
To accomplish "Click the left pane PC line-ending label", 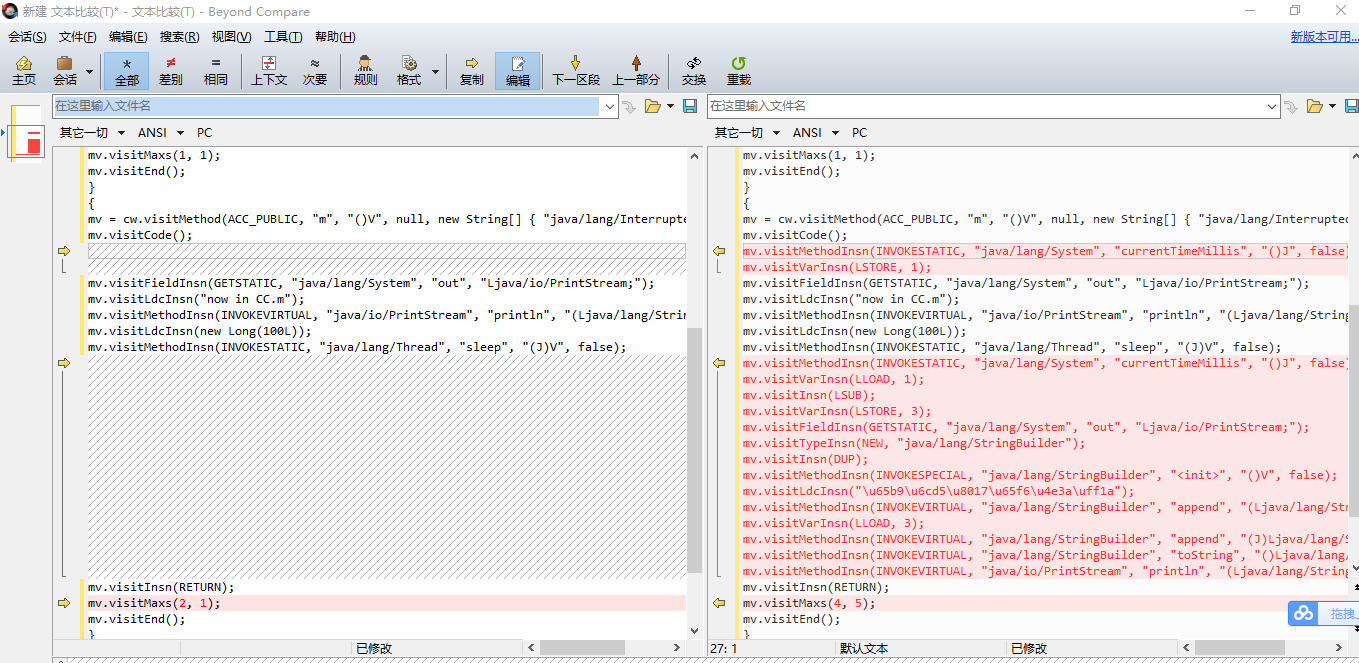I will (204, 133).
